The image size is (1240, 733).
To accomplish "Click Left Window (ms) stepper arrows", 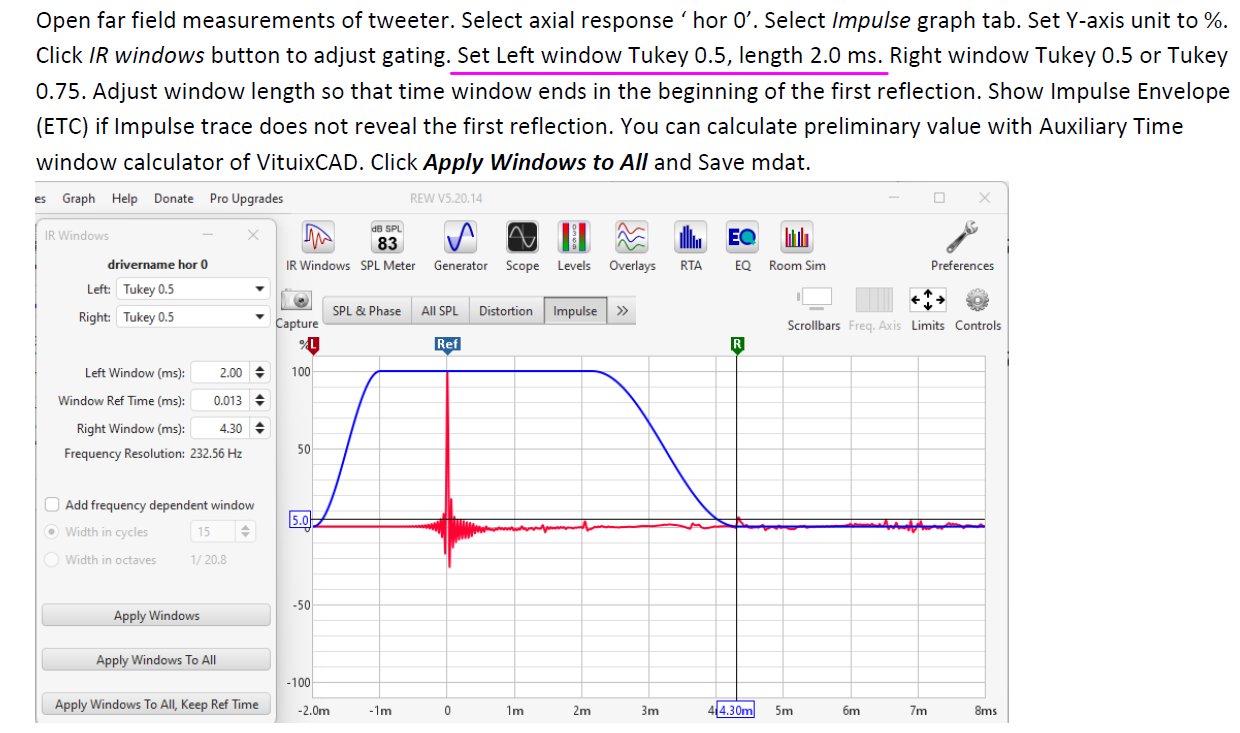I will pyautogui.click(x=260, y=373).
